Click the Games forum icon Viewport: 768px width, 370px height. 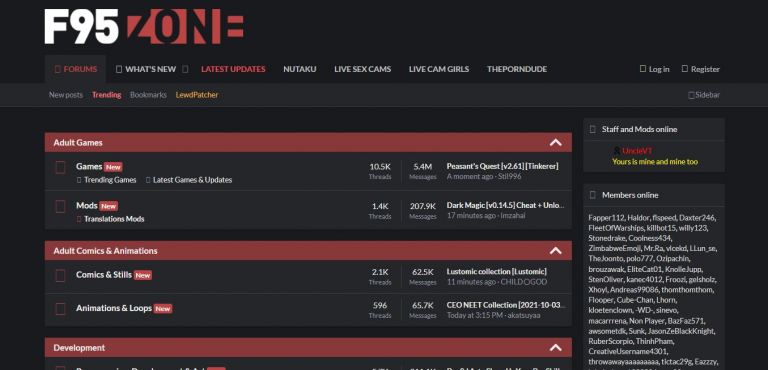(x=60, y=168)
